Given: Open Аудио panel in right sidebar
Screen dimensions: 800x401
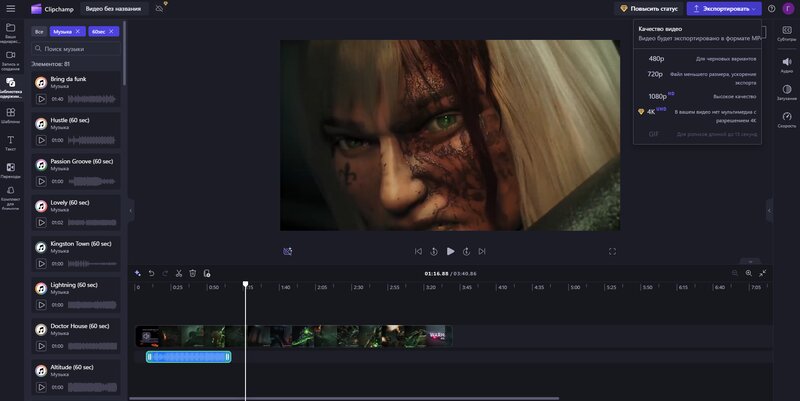Looking at the screenshot, I should (787, 65).
